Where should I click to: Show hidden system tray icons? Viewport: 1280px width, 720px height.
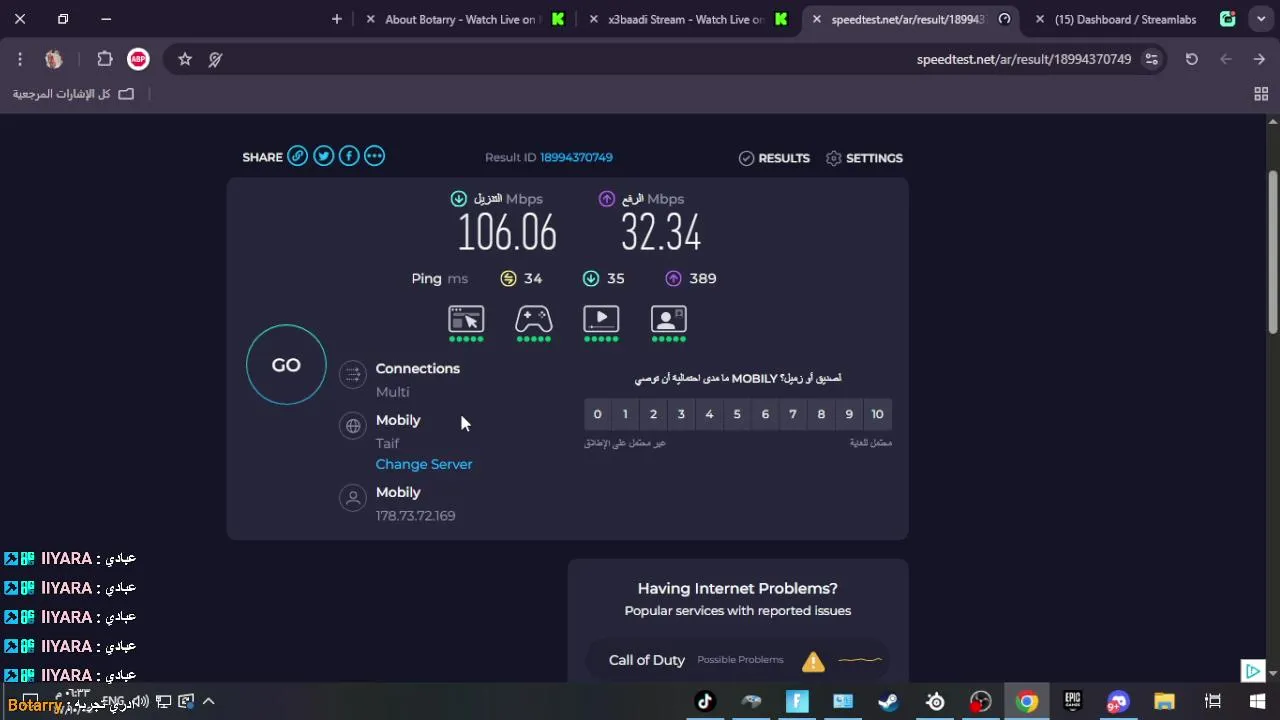tap(209, 701)
